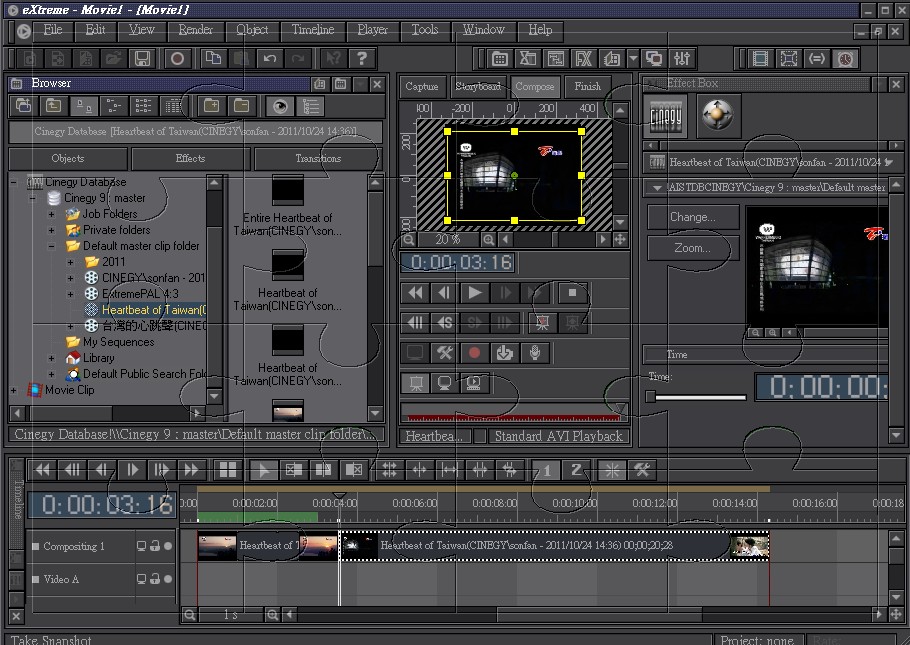
Task: Click the filmstrip icon in top-right toolbar
Action: point(760,59)
